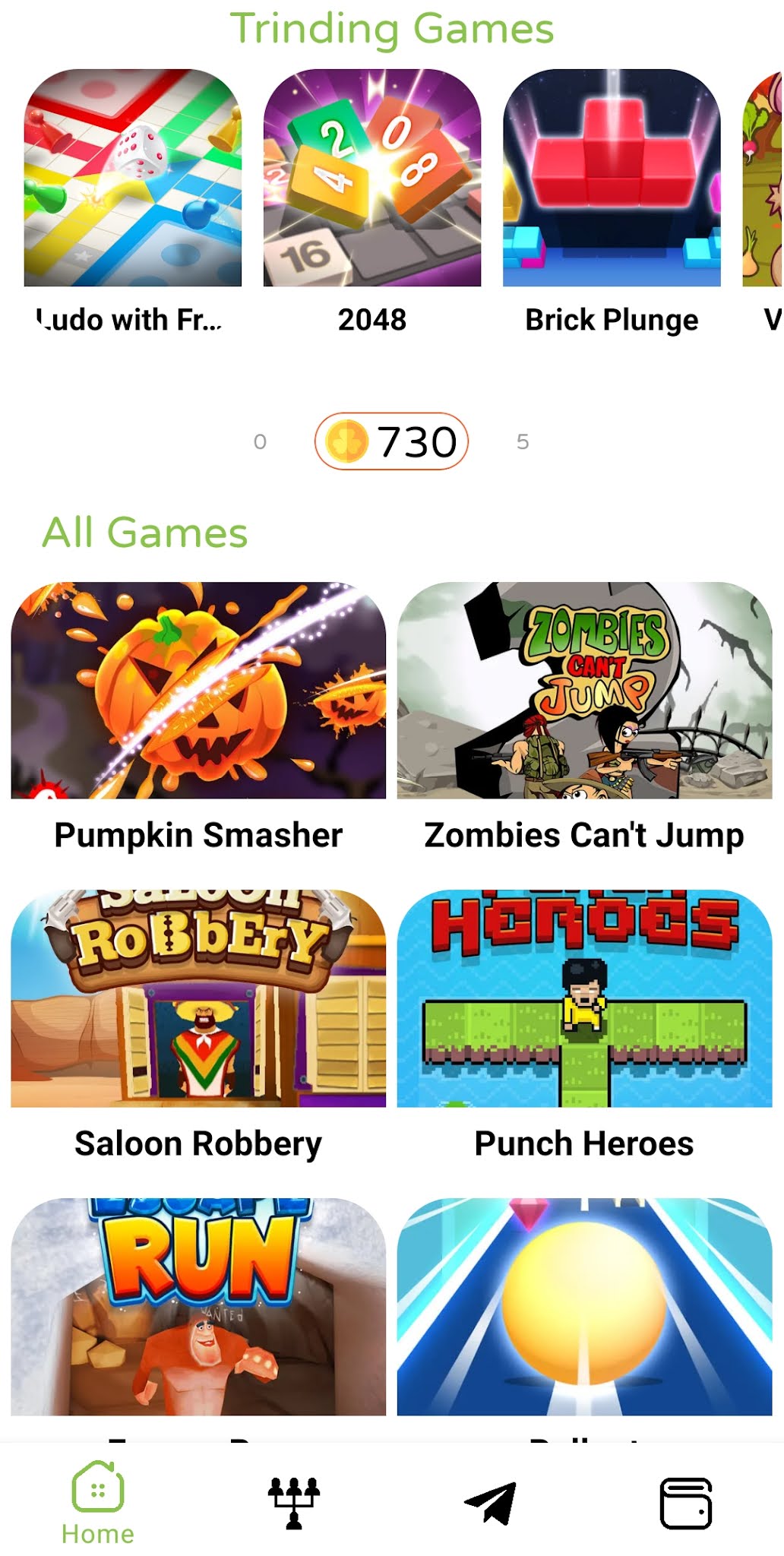Open the yellow rolling ball game thumbnail
784x1556 pixels.
584,1307
